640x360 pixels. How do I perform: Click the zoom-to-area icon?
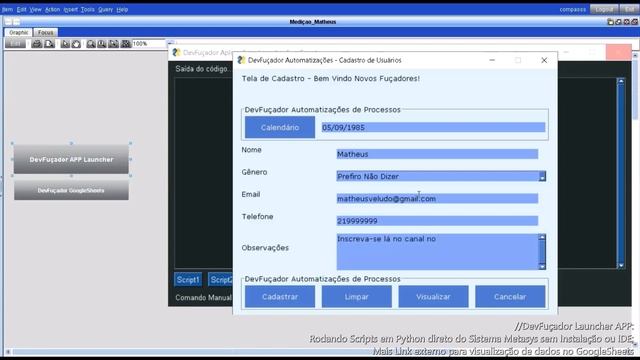tap(114, 44)
